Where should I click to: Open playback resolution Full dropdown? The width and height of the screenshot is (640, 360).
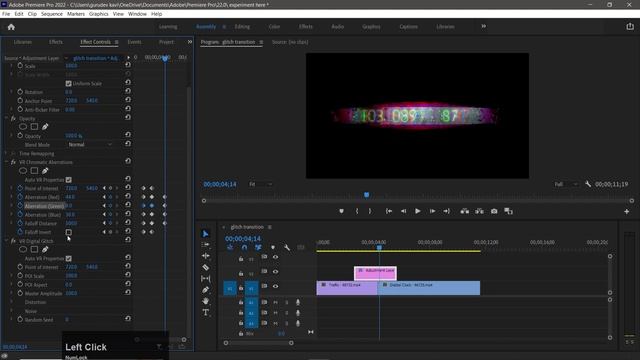pos(566,184)
